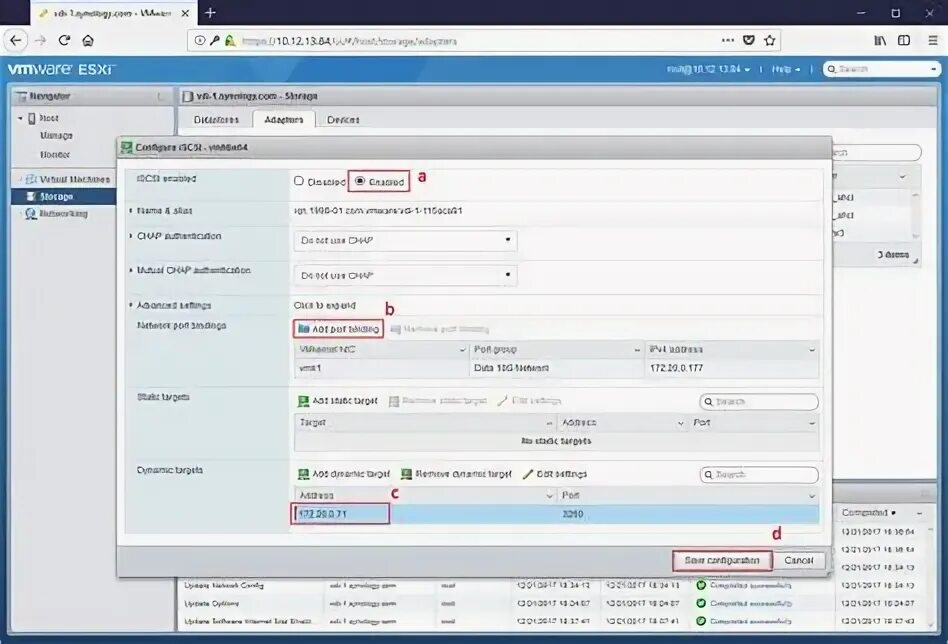Click Add dynamic target

pyautogui.click(x=344, y=474)
